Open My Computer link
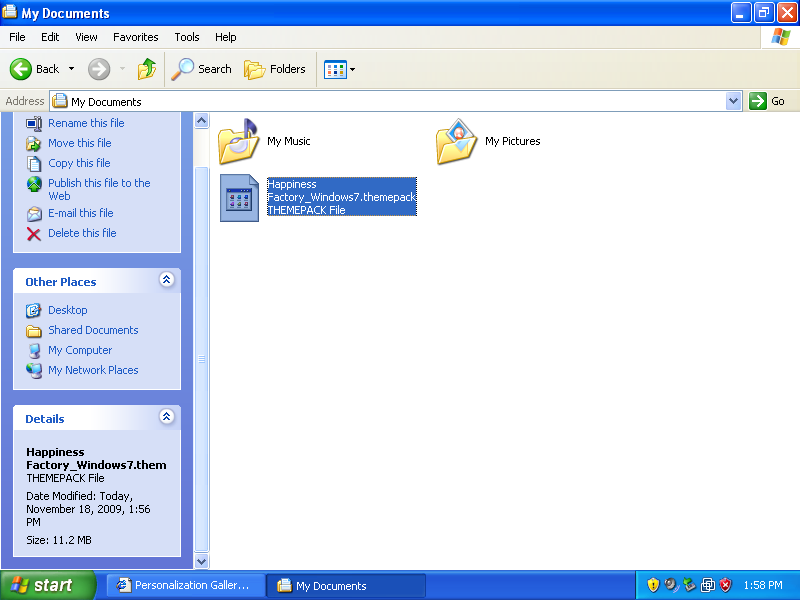The height and width of the screenshot is (600, 800). (x=80, y=350)
